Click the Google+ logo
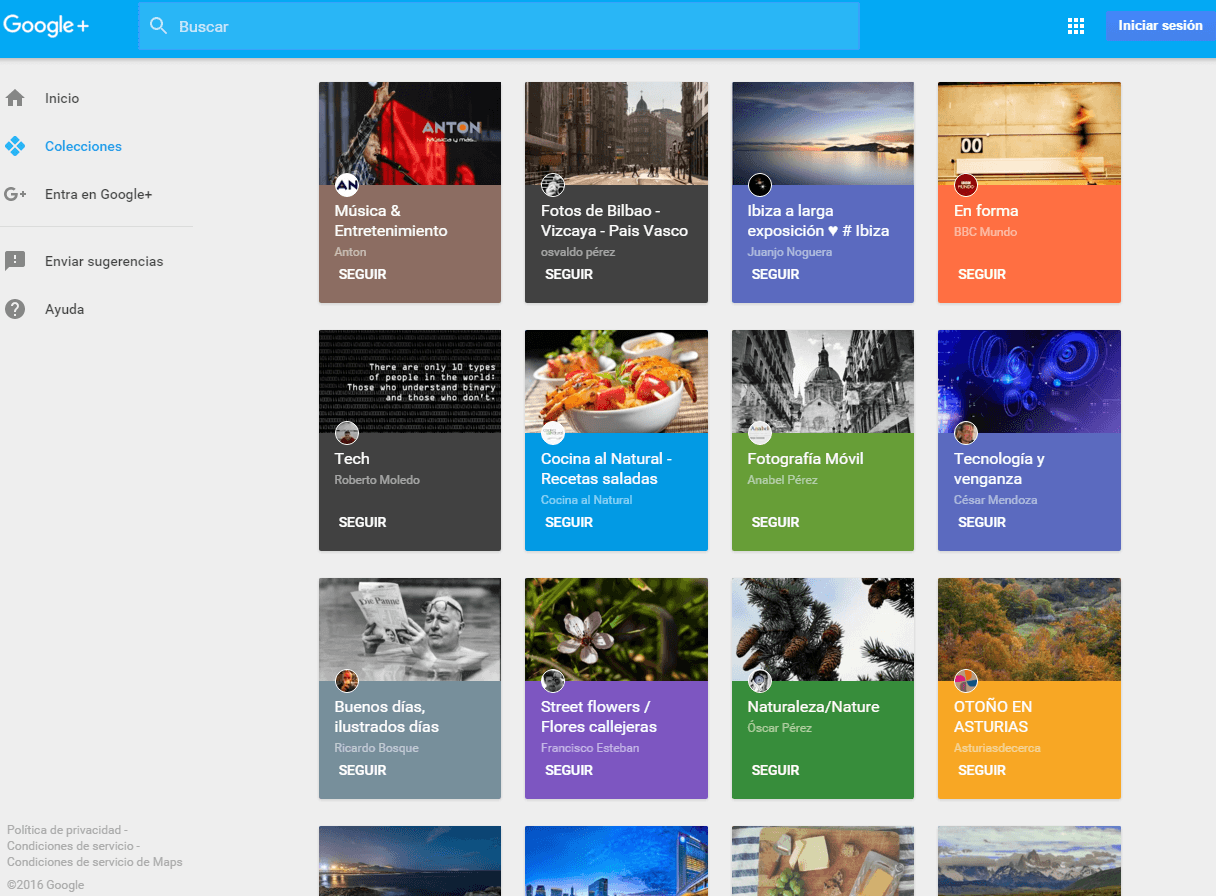 [x=46, y=26]
